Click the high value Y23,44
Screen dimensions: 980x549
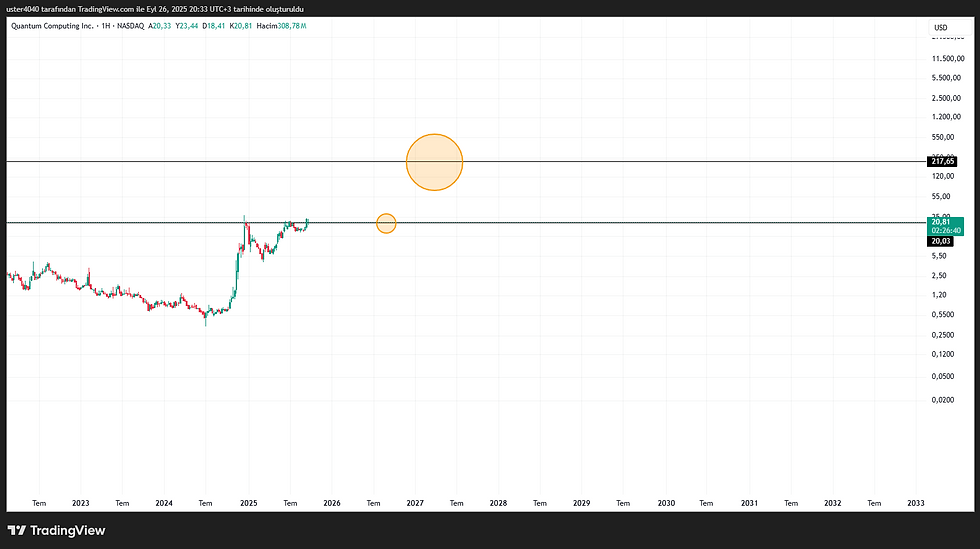[x=186, y=26]
